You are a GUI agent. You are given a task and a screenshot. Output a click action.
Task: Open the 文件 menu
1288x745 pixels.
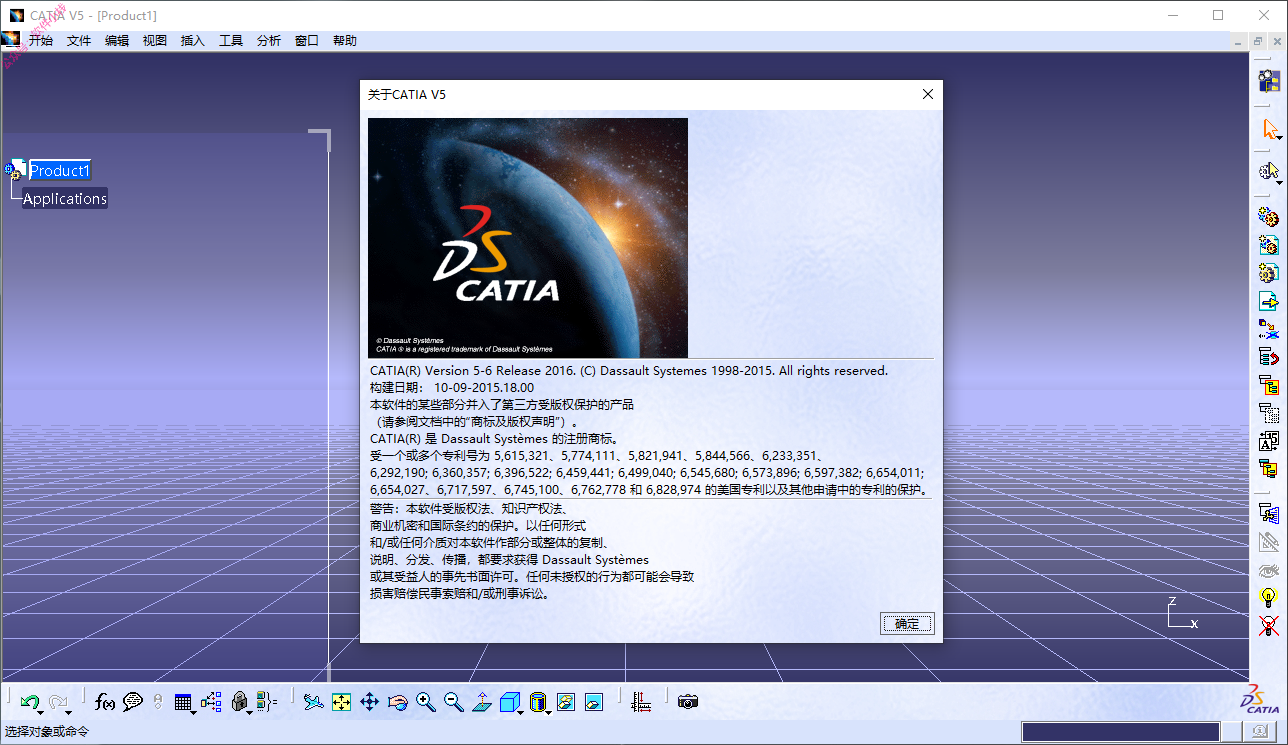click(79, 41)
